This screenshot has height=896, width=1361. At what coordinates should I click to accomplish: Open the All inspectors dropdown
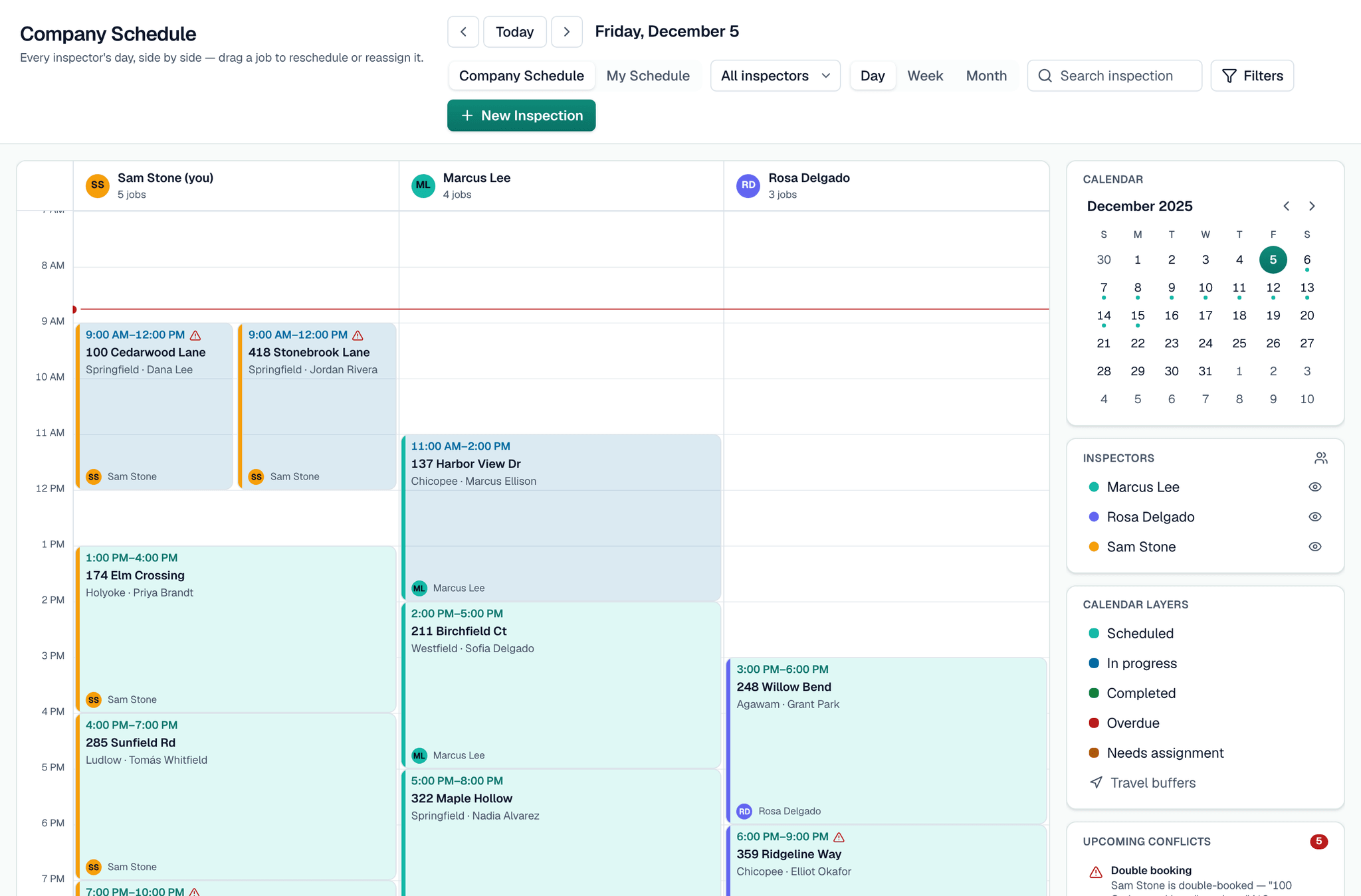(776, 76)
